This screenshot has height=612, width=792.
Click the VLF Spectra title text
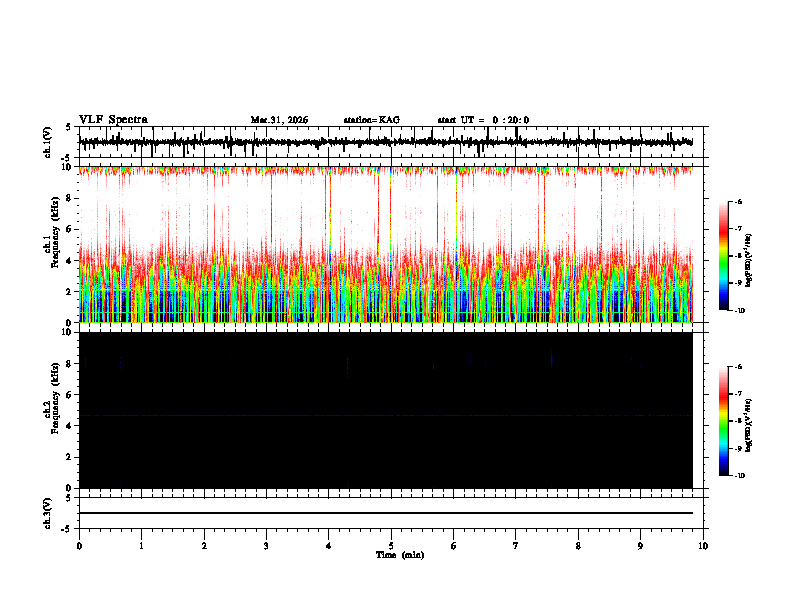(x=113, y=120)
